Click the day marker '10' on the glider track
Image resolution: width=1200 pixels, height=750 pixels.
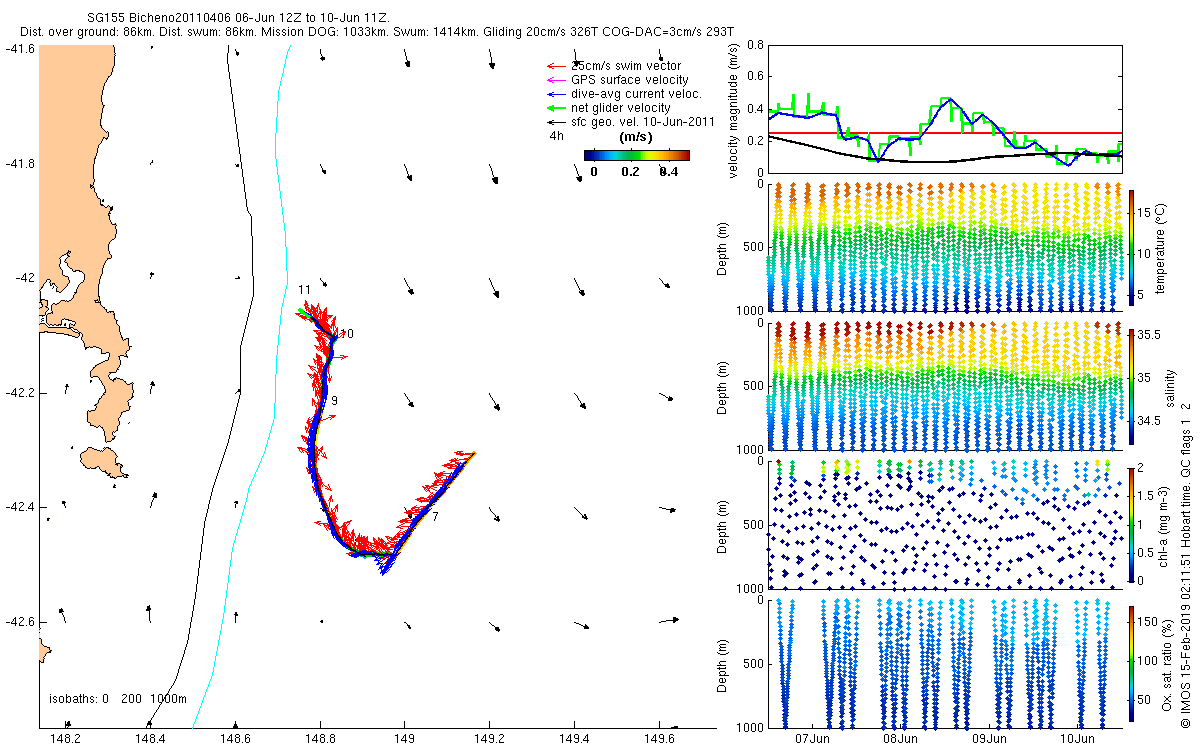[346, 333]
